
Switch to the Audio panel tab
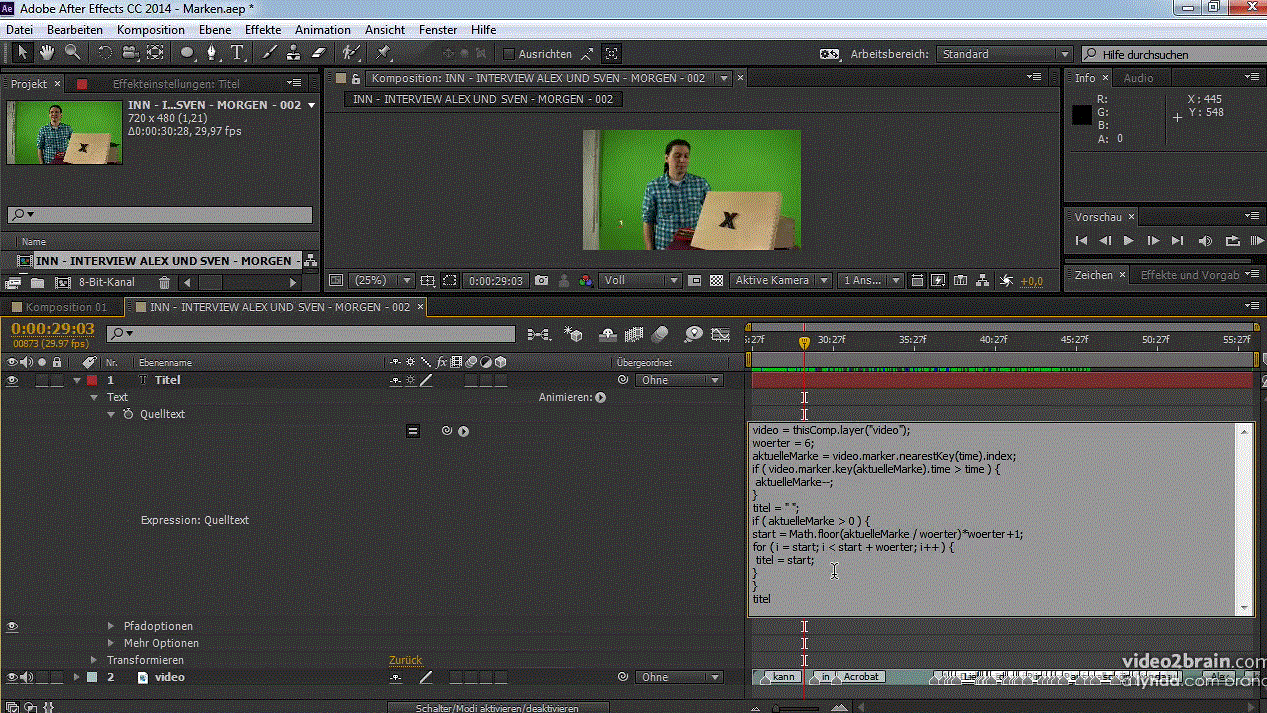1138,78
